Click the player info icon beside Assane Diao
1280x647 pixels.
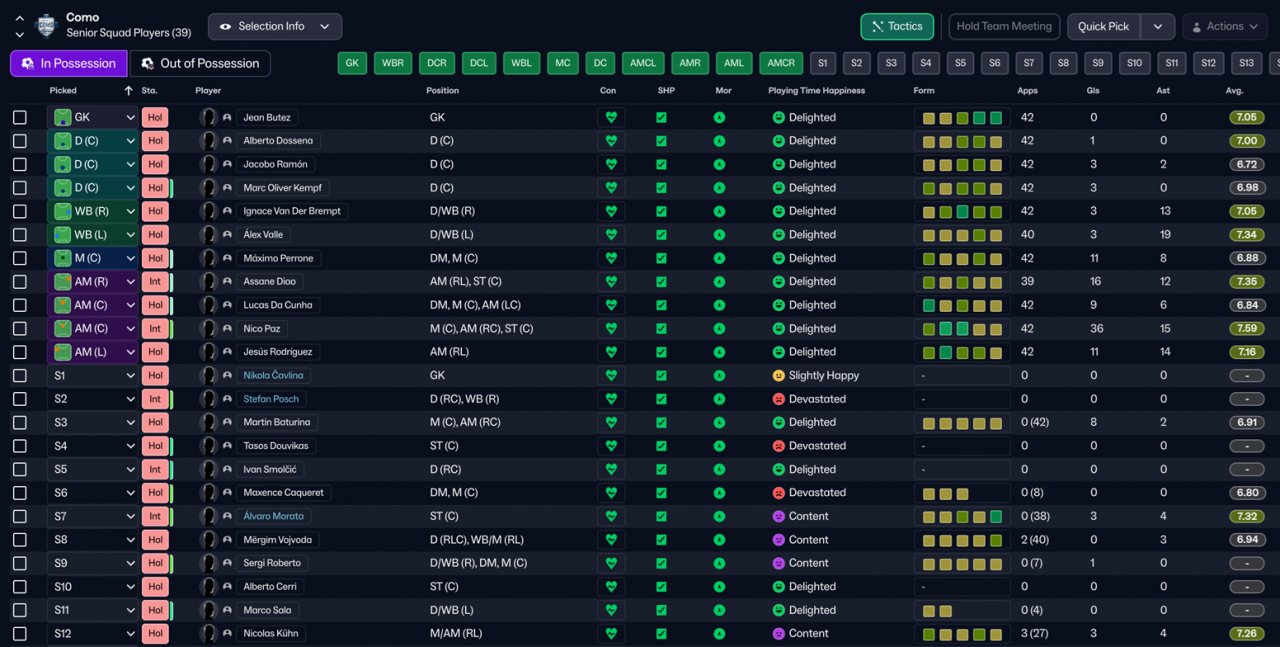coord(227,281)
